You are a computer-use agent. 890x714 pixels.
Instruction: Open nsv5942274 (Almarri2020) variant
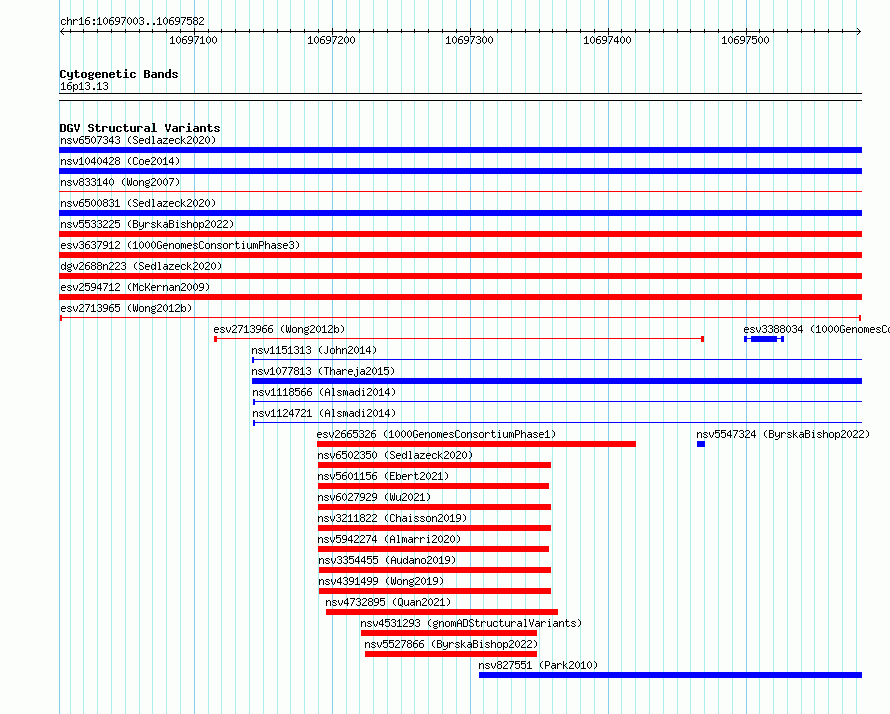(389, 539)
